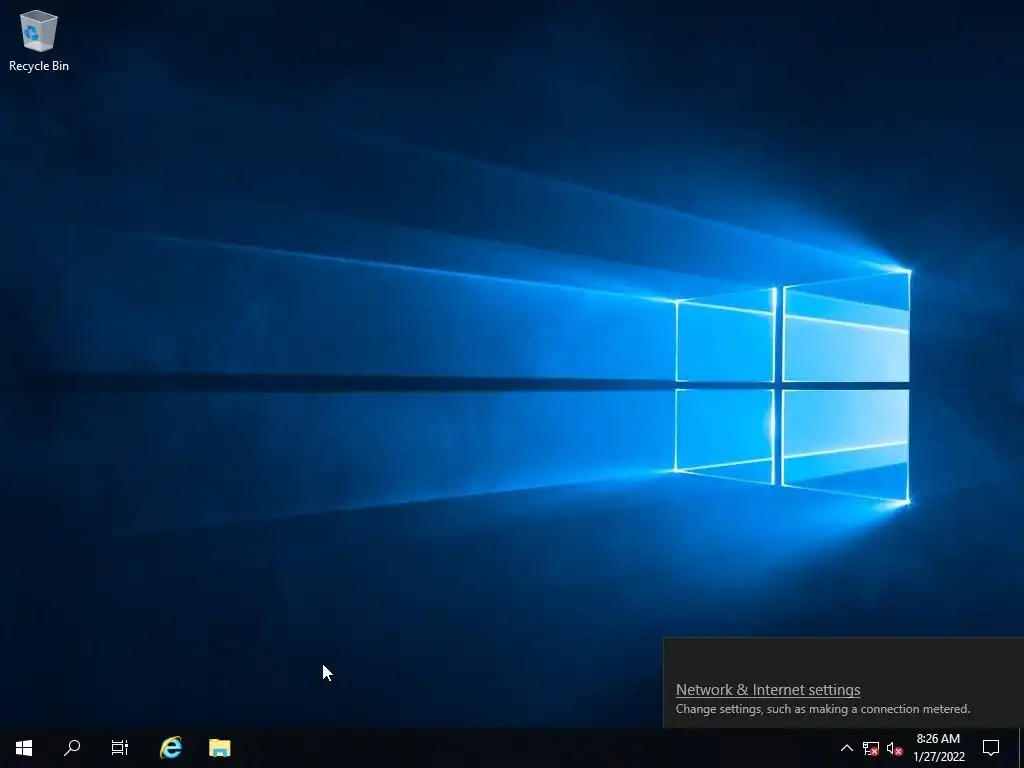Click the muted volume tray icon

coord(895,748)
